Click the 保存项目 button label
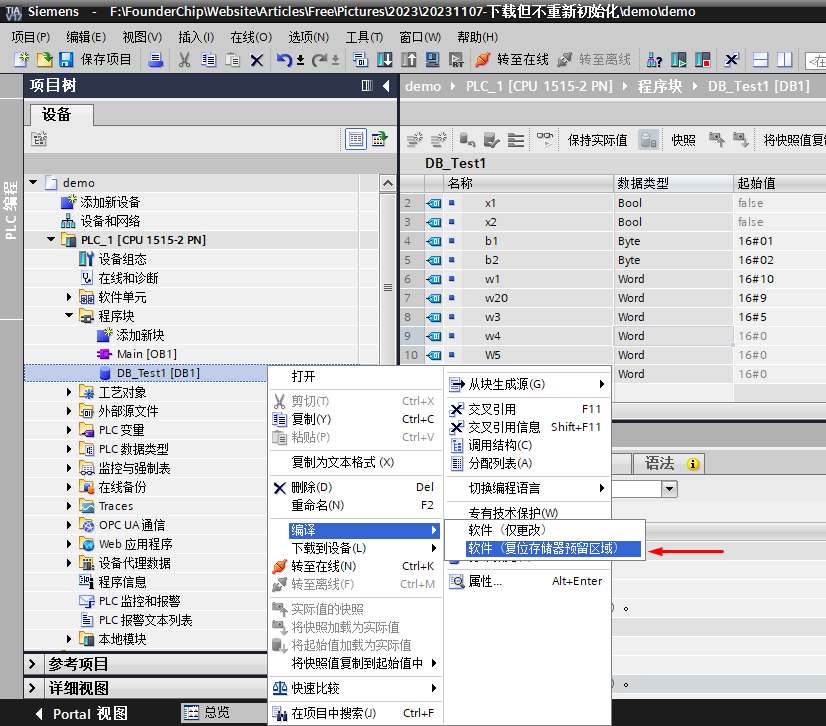The image size is (826, 726). 106,60
